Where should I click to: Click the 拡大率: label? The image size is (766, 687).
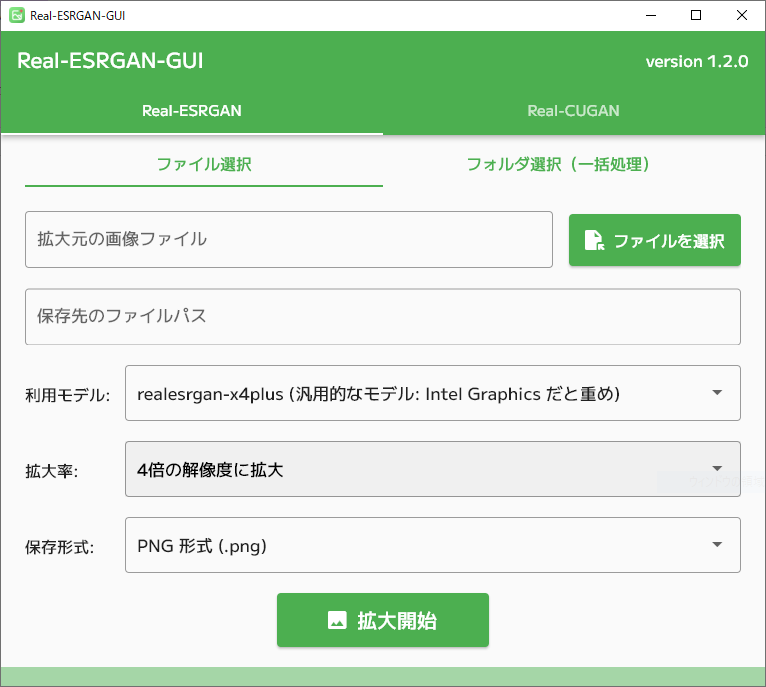tap(52, 472)
